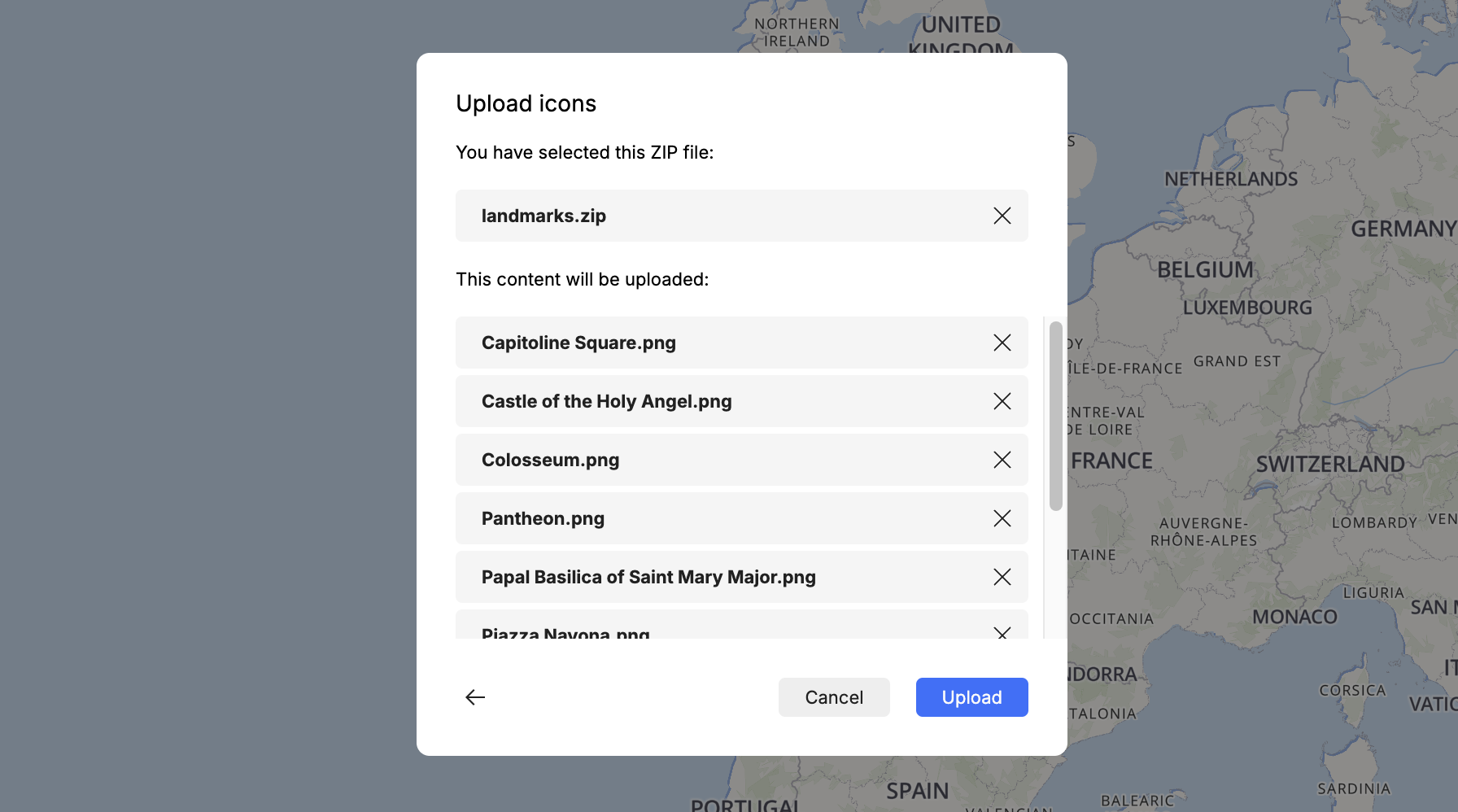The width and height of the screenshot is (1458, 812).
Task: Click the Castle of the Holy Angel.png row
Action: tap(606, 401)
